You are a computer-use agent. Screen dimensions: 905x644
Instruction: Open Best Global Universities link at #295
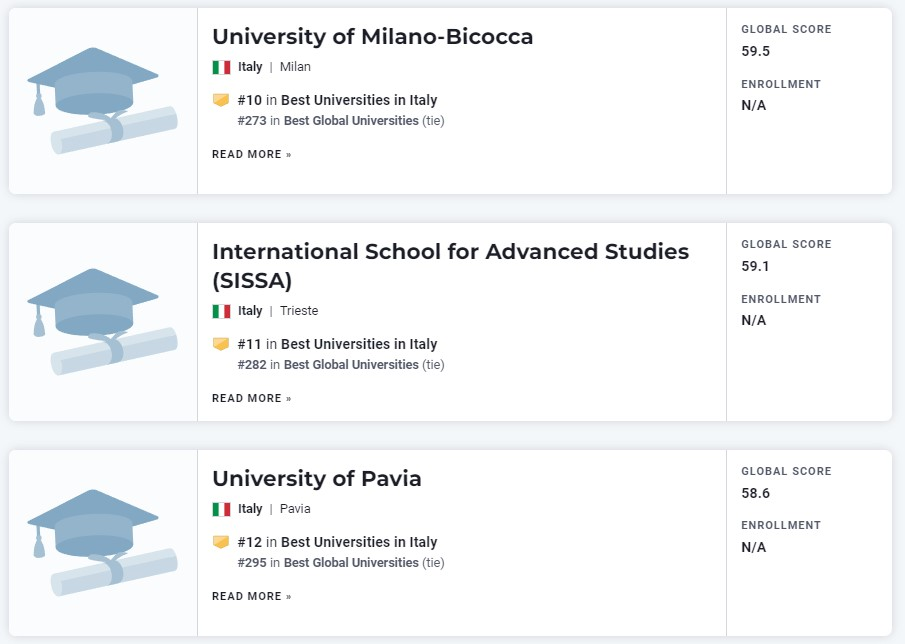351,563
